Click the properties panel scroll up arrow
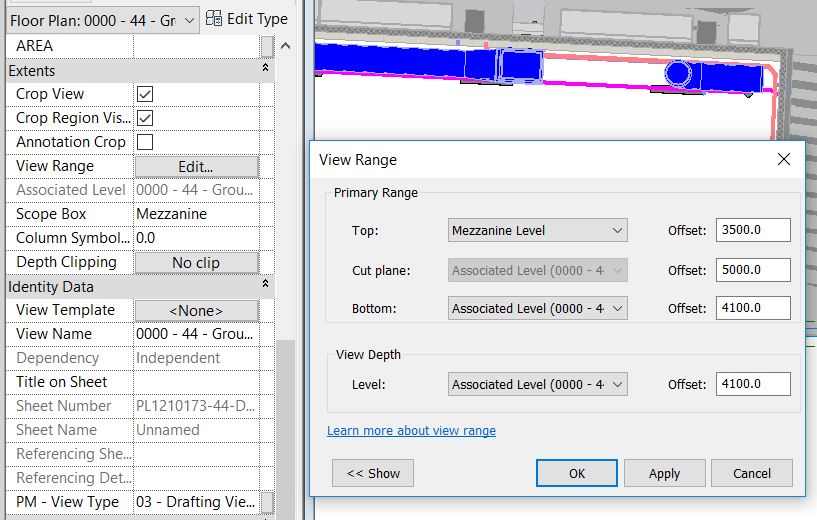The image size is (817, 520). pyautogui.click(x=286, y=46)
